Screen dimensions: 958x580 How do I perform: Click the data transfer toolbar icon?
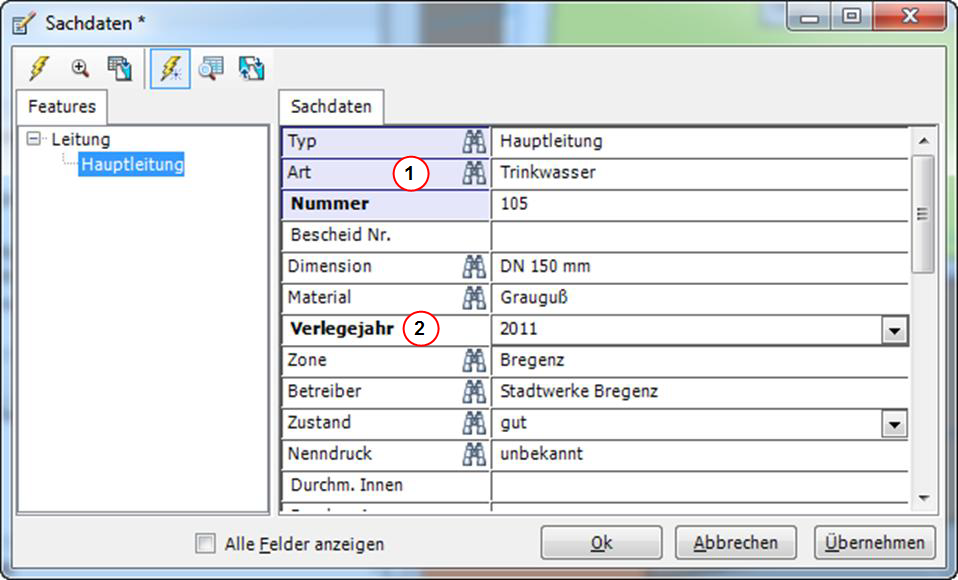[x=250, y=68]
